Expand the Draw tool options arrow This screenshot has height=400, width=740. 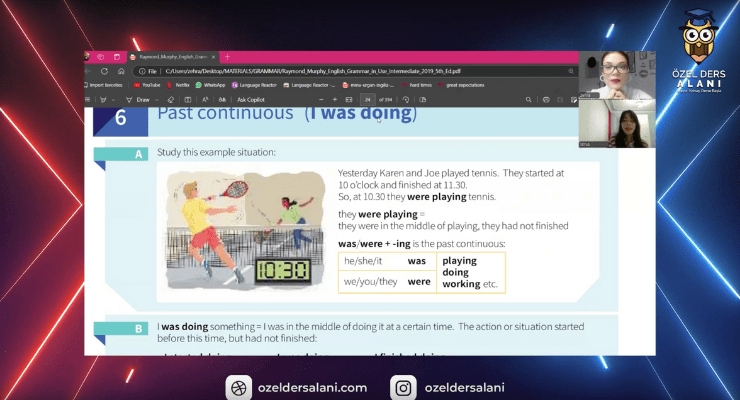click(157, 100)
